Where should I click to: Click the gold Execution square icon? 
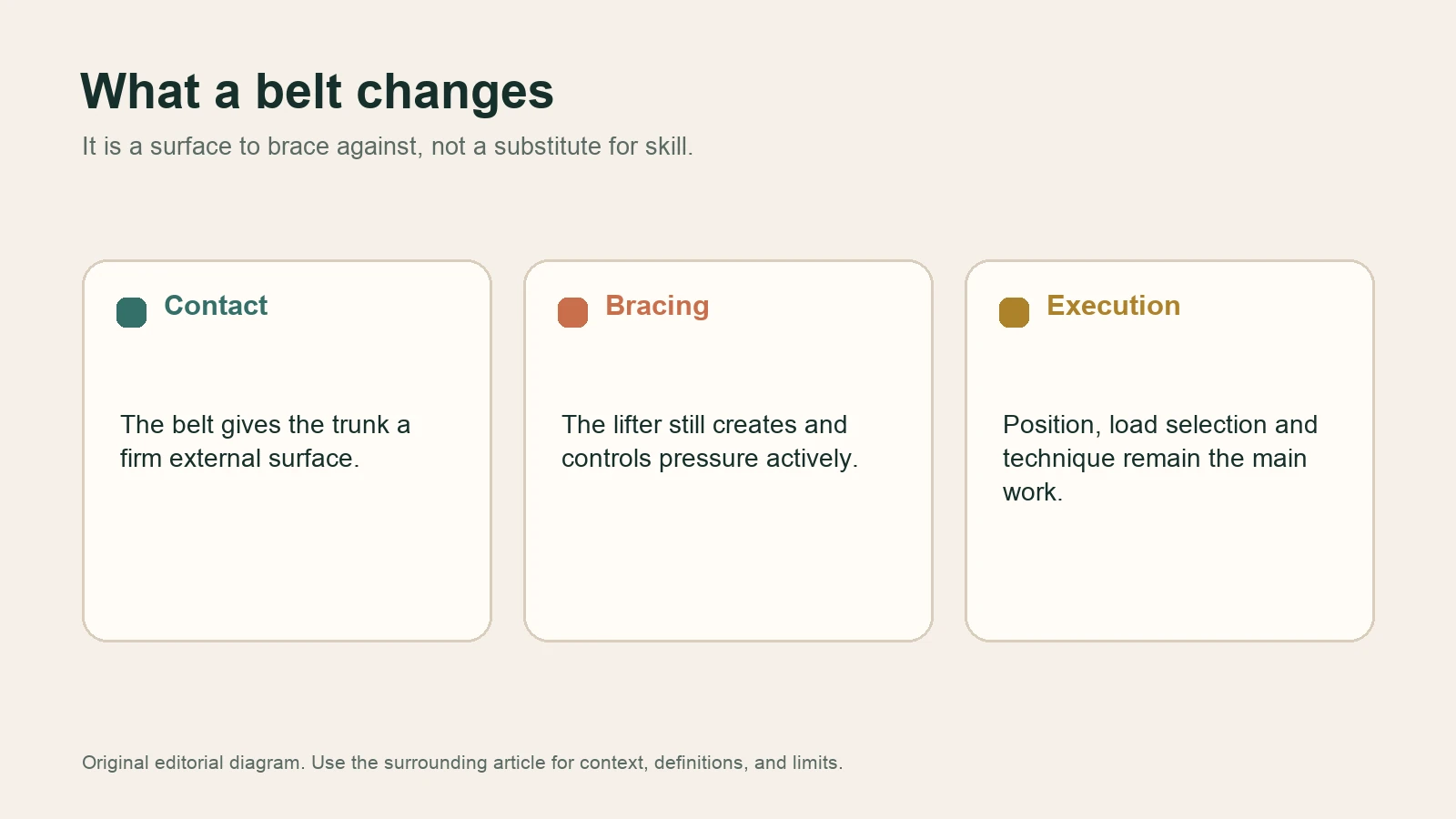click(1015, 312)
